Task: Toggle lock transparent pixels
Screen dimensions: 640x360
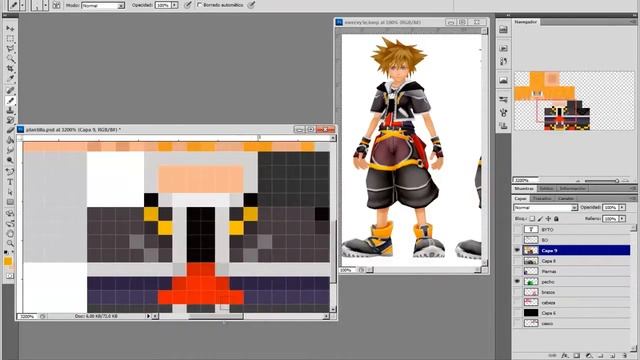Action: (x=532, y=219)
